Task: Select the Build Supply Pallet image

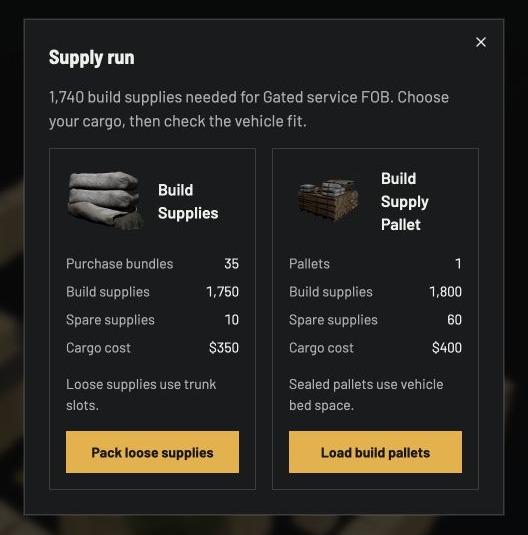Action: coord(328,201)
